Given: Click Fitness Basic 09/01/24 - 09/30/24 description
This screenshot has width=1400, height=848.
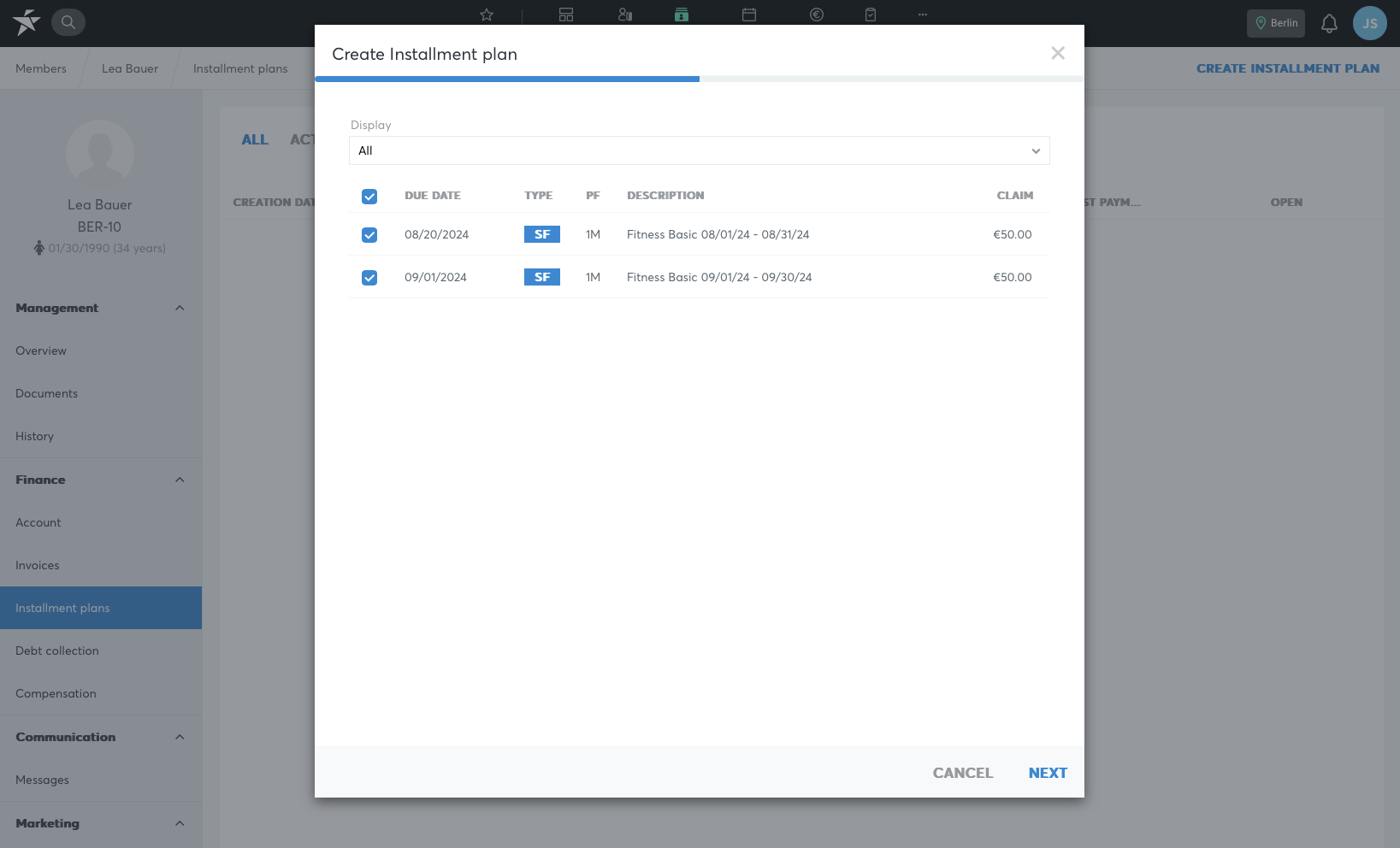Looking at the screenshot, I should (x=719, y=277).
